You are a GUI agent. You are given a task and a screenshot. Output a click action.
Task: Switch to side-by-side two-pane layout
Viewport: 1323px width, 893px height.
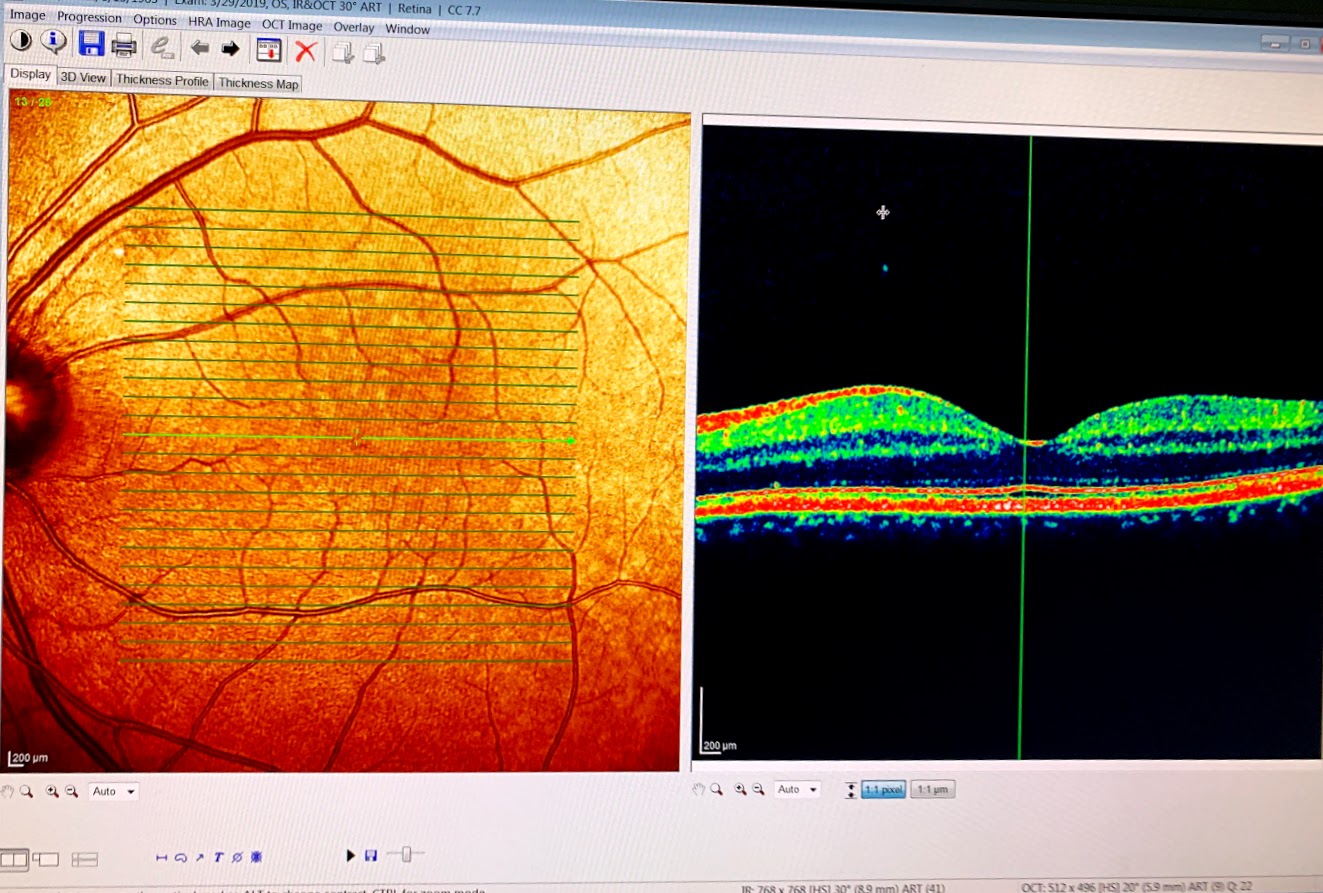click(x=14, y=859)
